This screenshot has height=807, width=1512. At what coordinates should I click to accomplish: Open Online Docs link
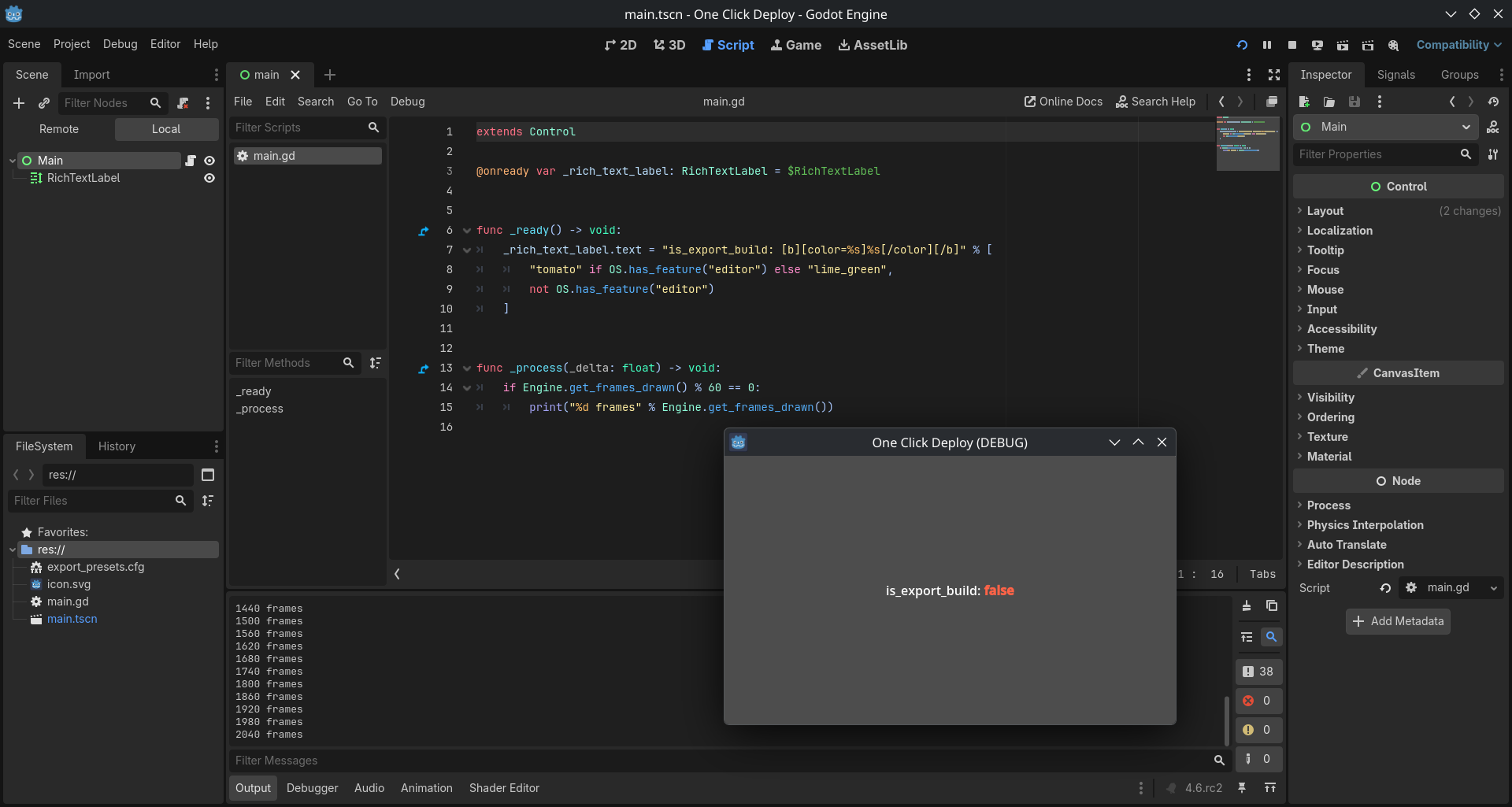pyautogui.click(x=1063, y=102)
